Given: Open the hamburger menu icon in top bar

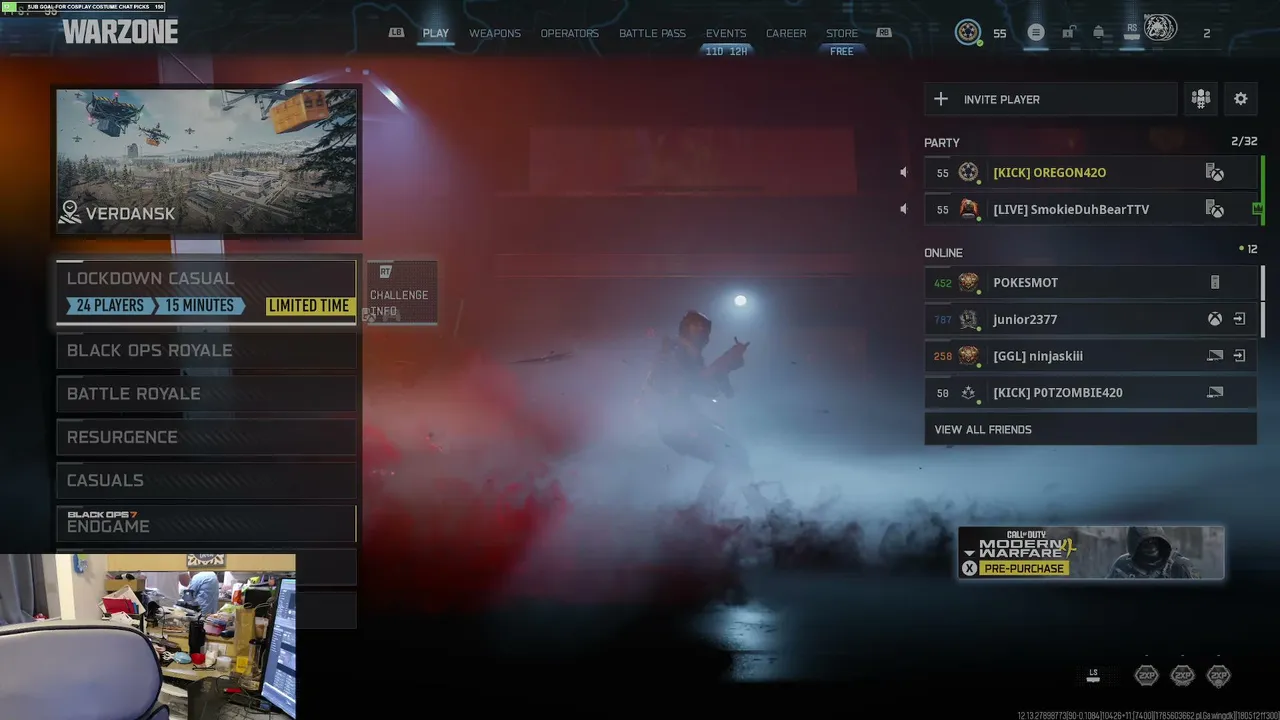Looking at the screenshot, I should [x=1036, y=32].
